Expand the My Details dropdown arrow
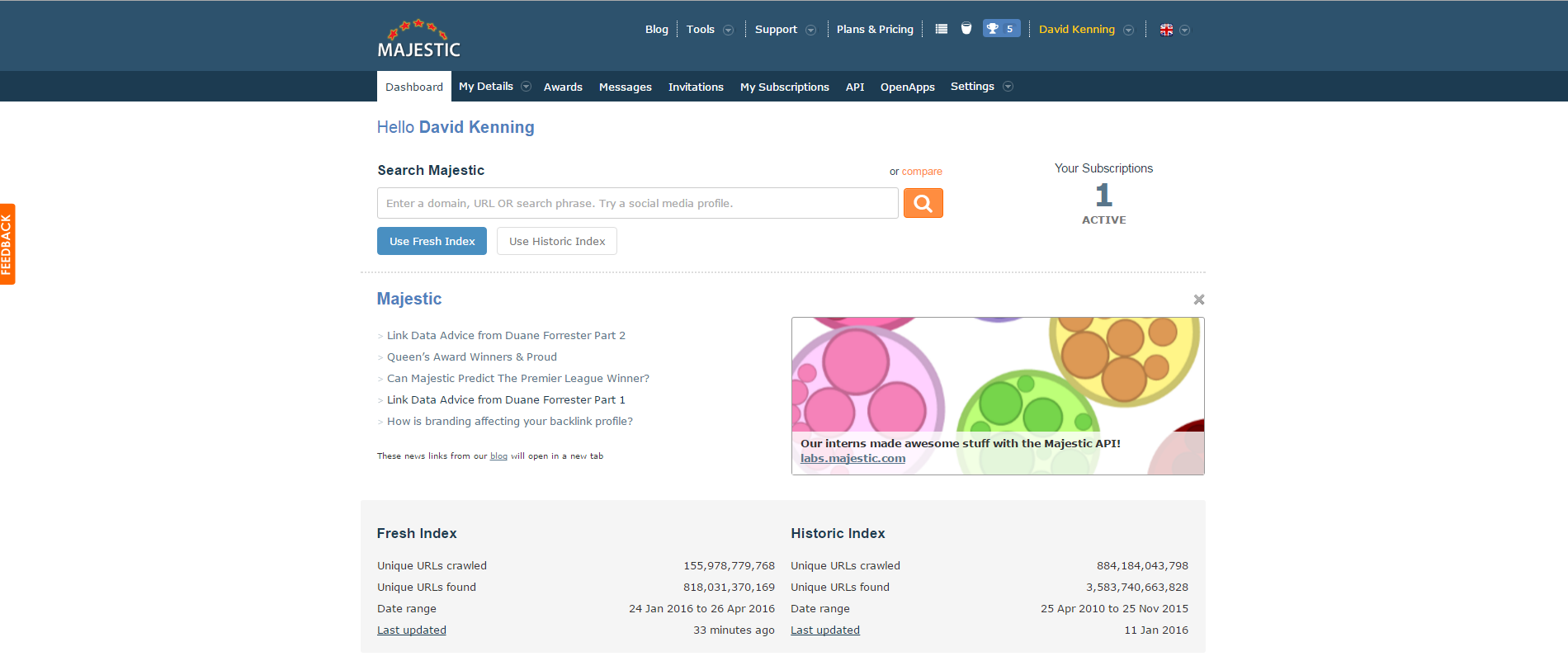The width and height of the screenshot is (1568, 661). [526, 87]
